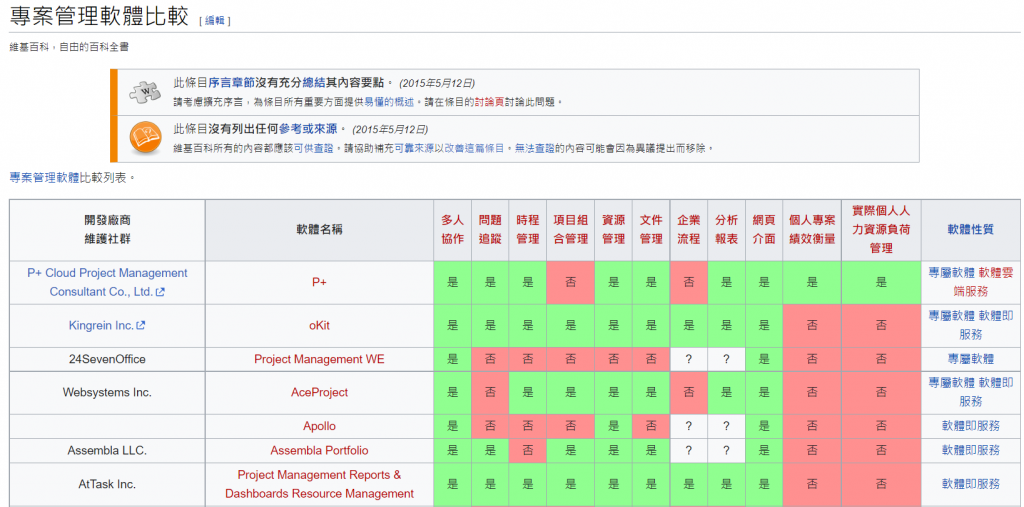Open the red P+ software name link
The image size is (1024, 507).
319,282
